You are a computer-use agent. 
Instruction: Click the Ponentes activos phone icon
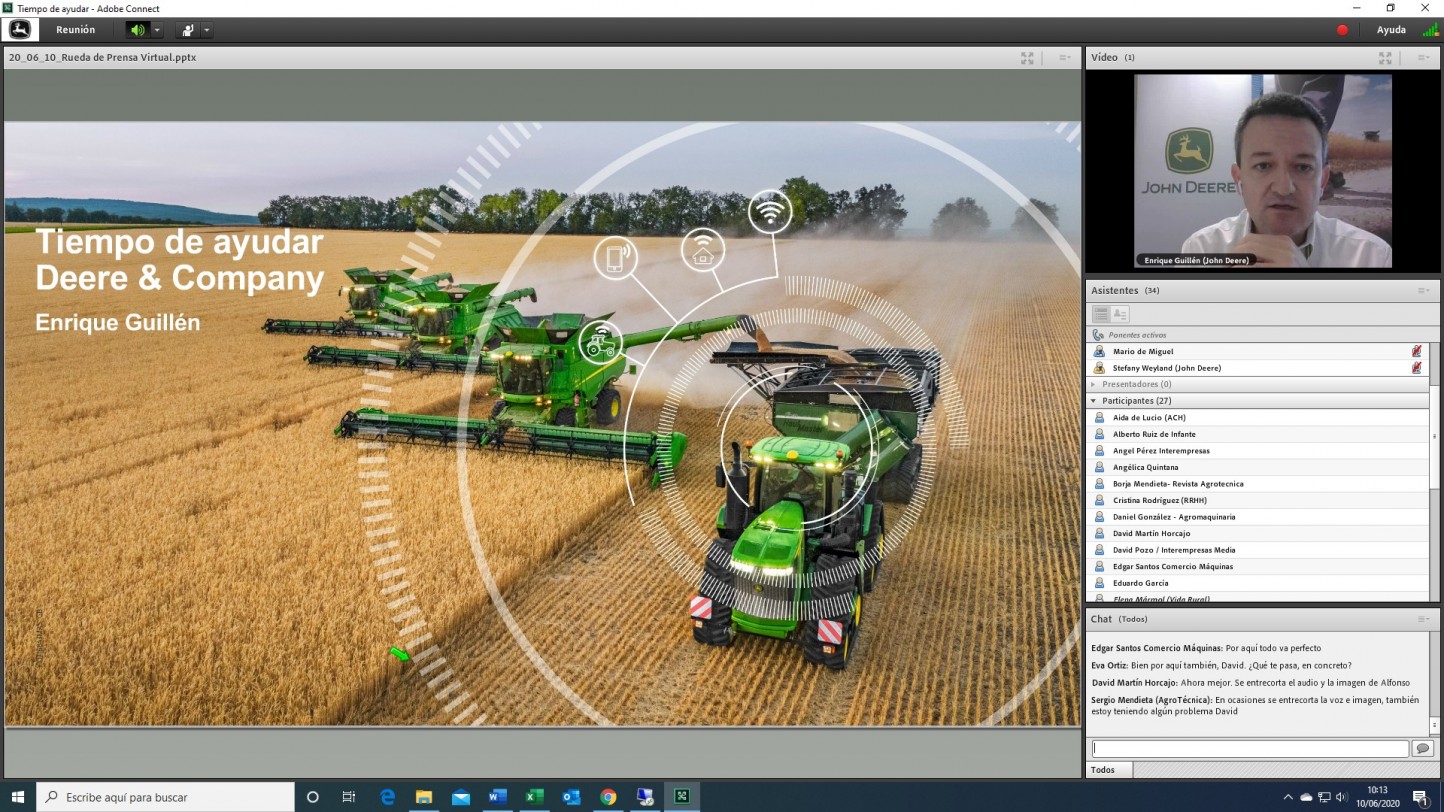(1098, 335)
